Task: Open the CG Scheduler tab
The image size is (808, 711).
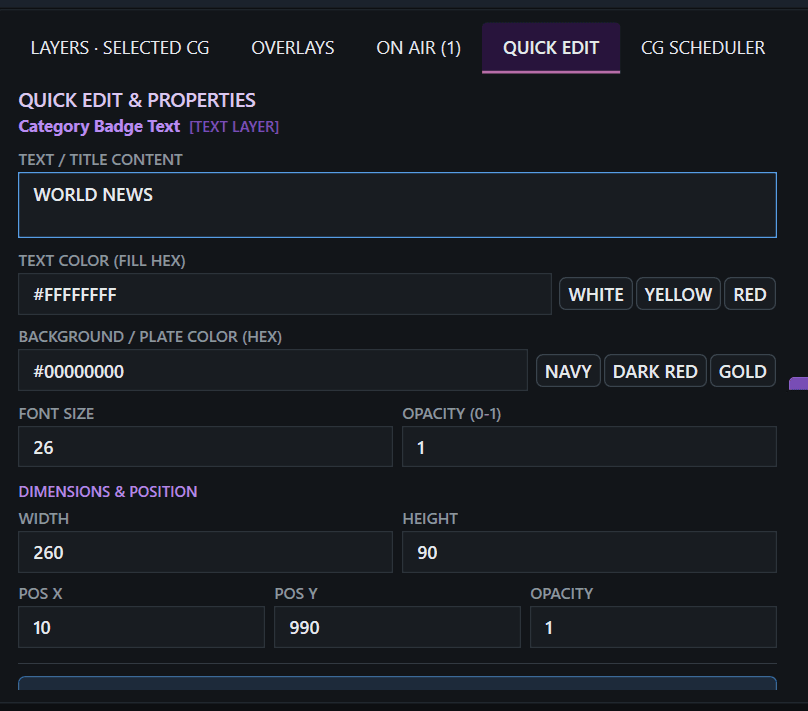Action: point(703,48)
